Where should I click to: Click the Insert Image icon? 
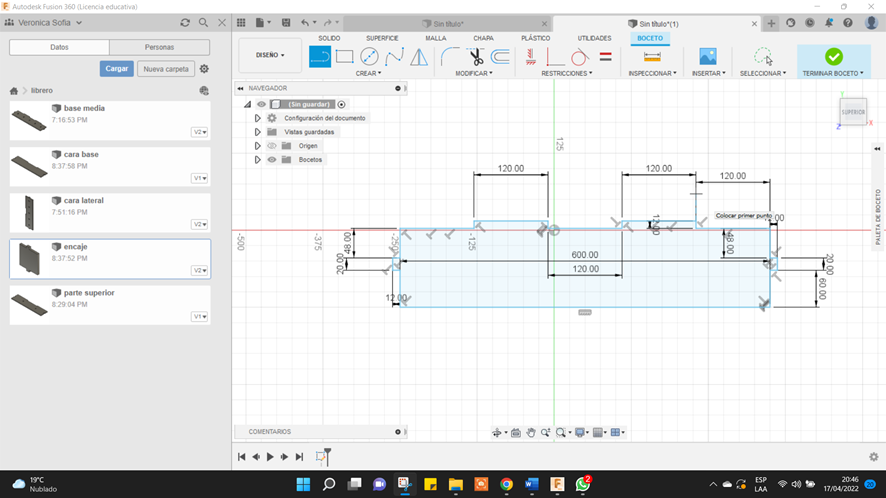(x=707, y=57)
